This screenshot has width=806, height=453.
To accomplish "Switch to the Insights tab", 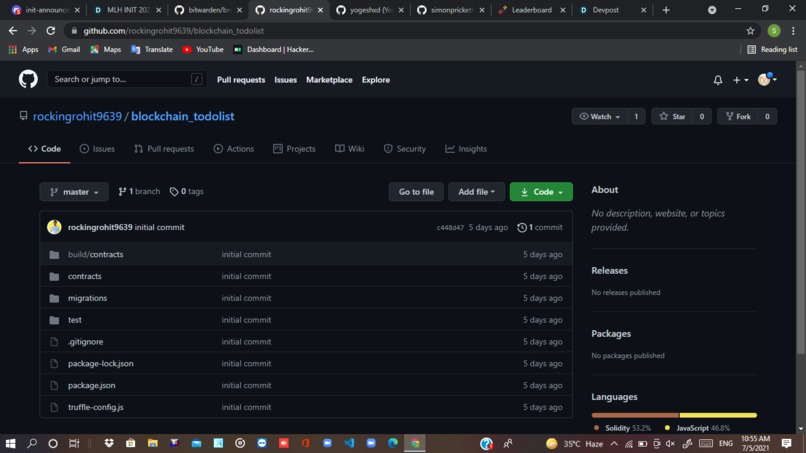I will pos(466,149).
